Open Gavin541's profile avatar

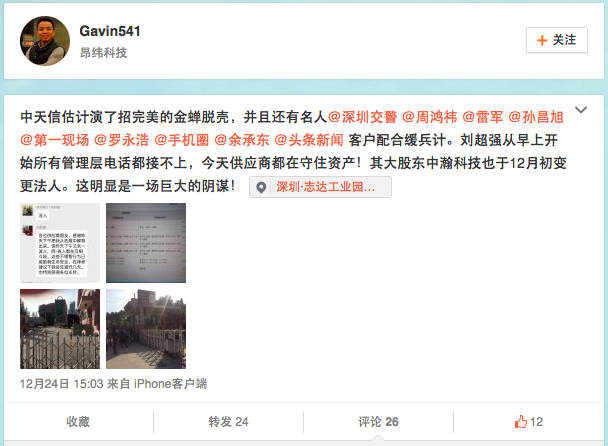[x=45, y=41]
